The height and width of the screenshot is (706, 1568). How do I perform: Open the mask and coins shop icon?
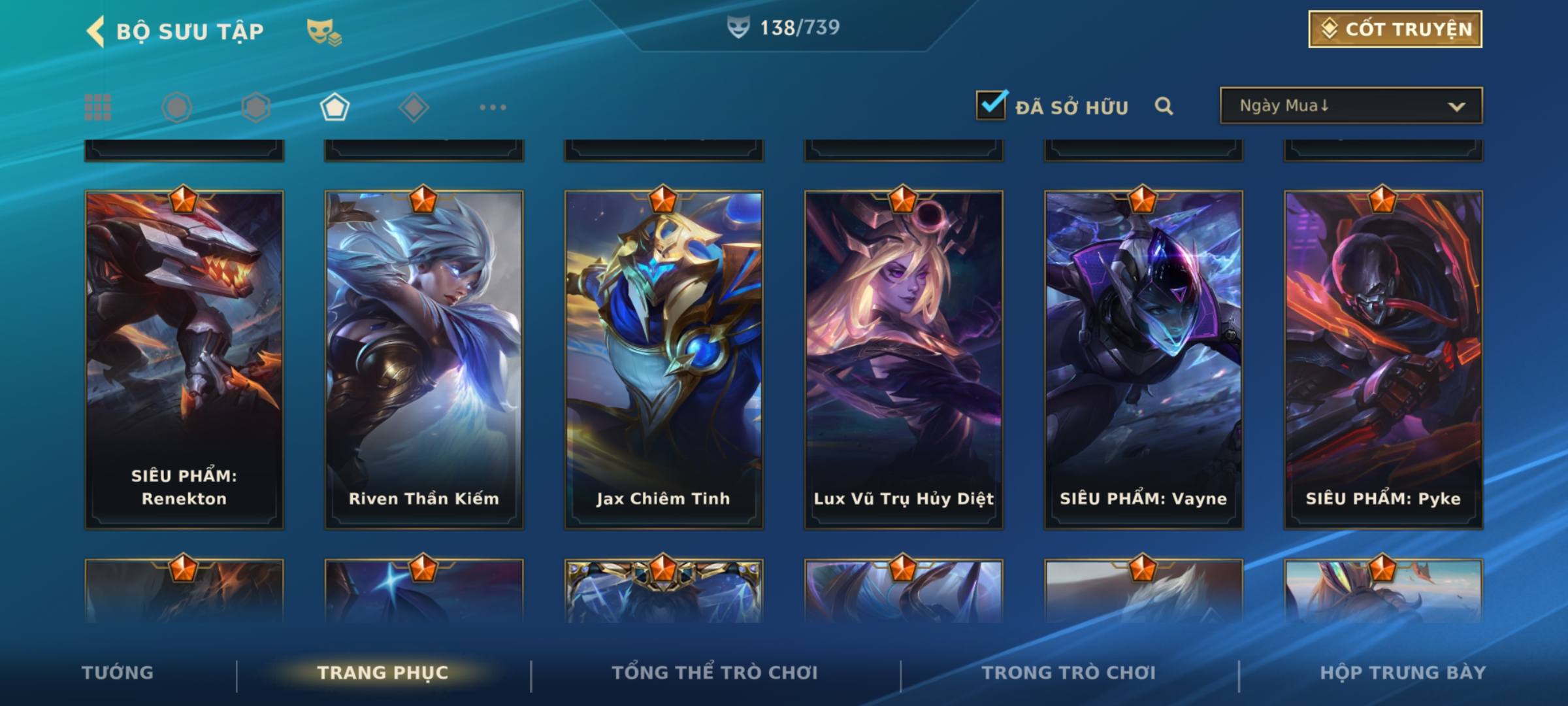point(324,31)
